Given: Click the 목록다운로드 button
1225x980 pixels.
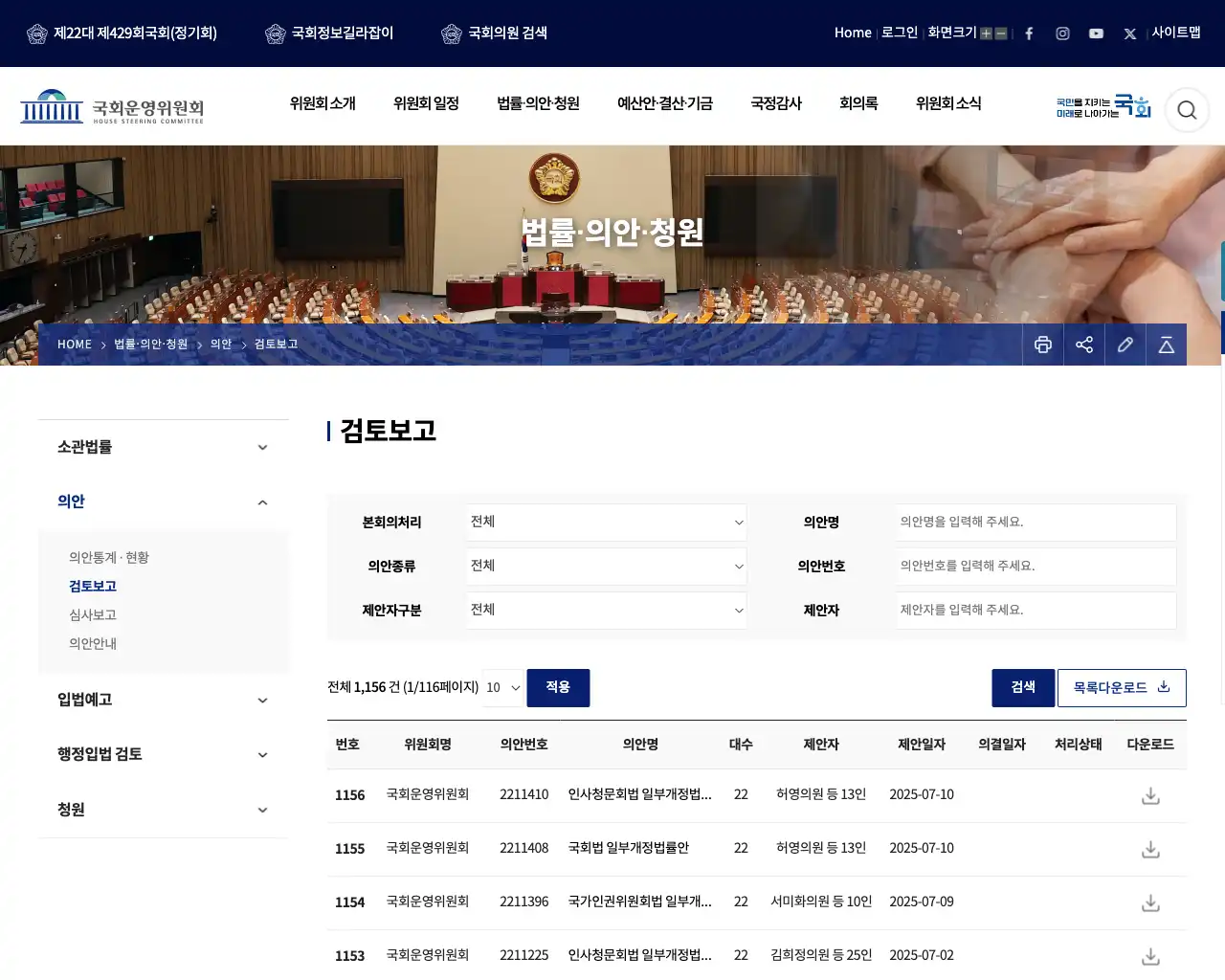Looking at the screenshot, I should coord(1122,688).
